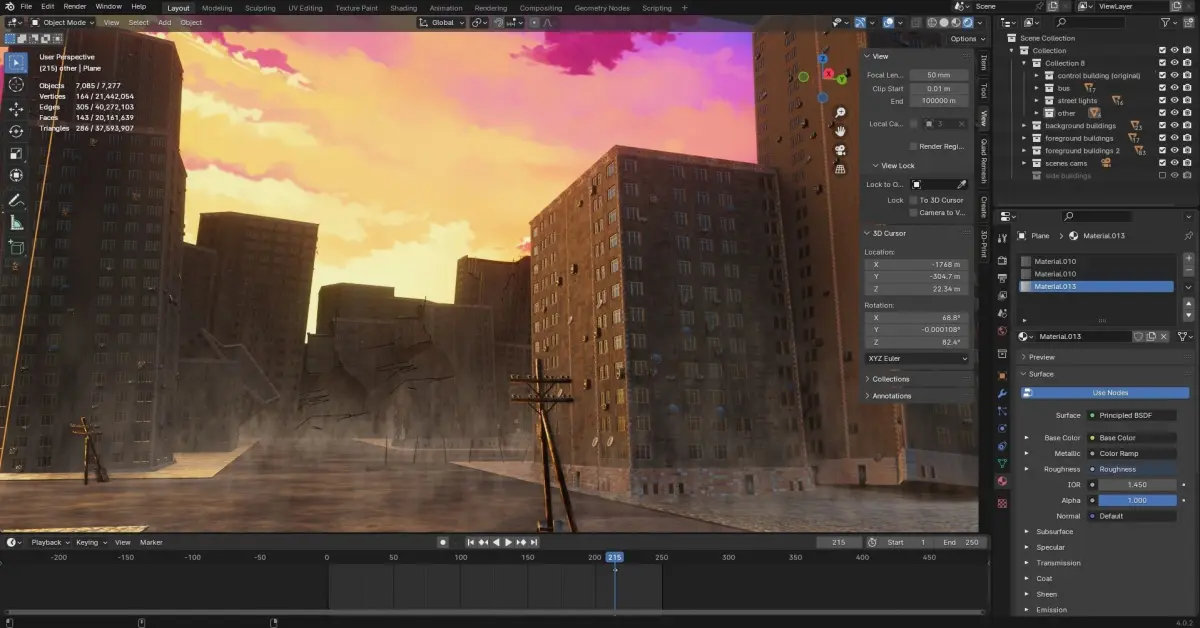Click the viewport pan hand icon
The image size is (1200, 628).
pos(840,131)
